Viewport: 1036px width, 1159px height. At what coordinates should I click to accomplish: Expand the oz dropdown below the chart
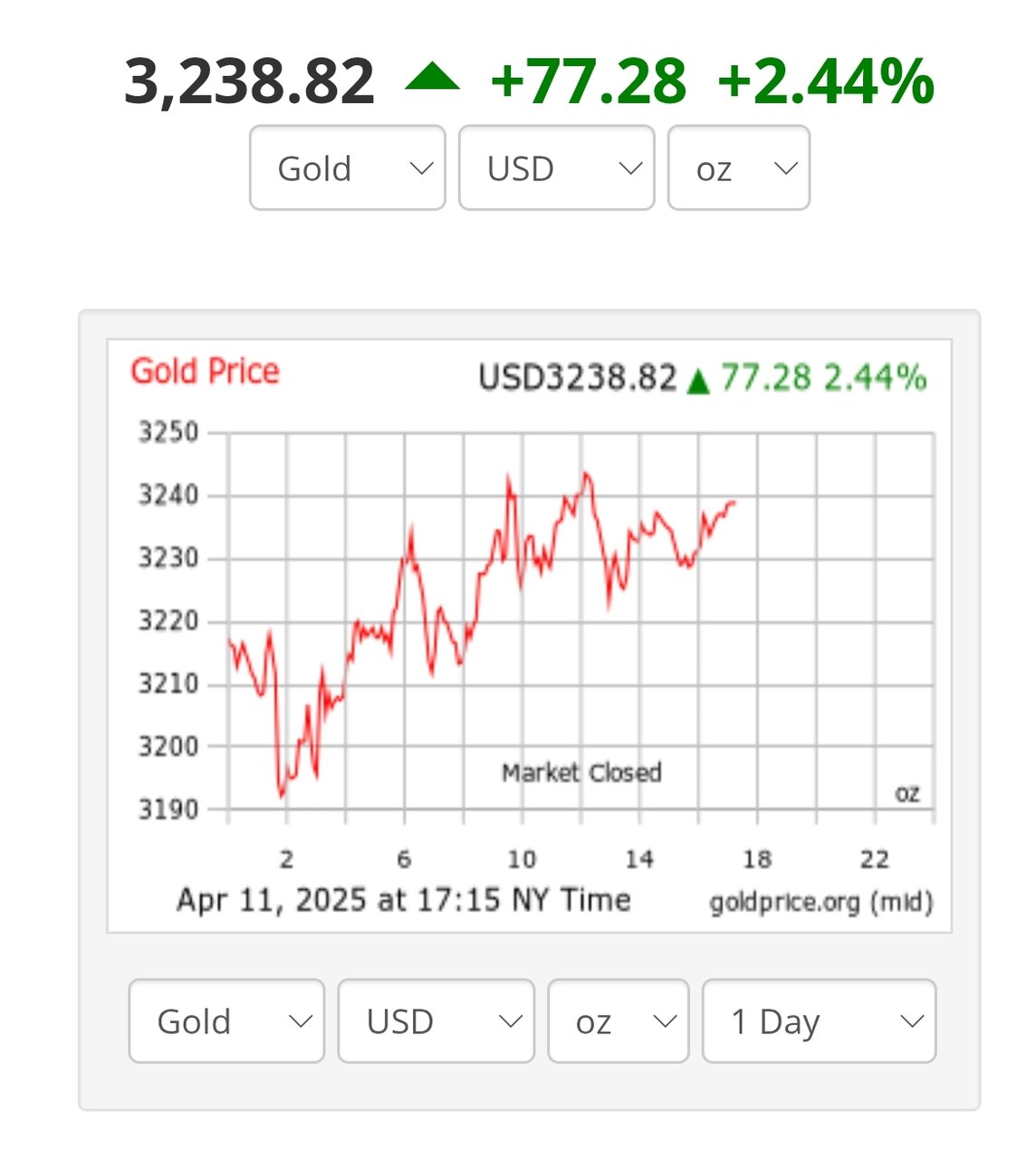pyautogui.click(x=618, y=1021)
